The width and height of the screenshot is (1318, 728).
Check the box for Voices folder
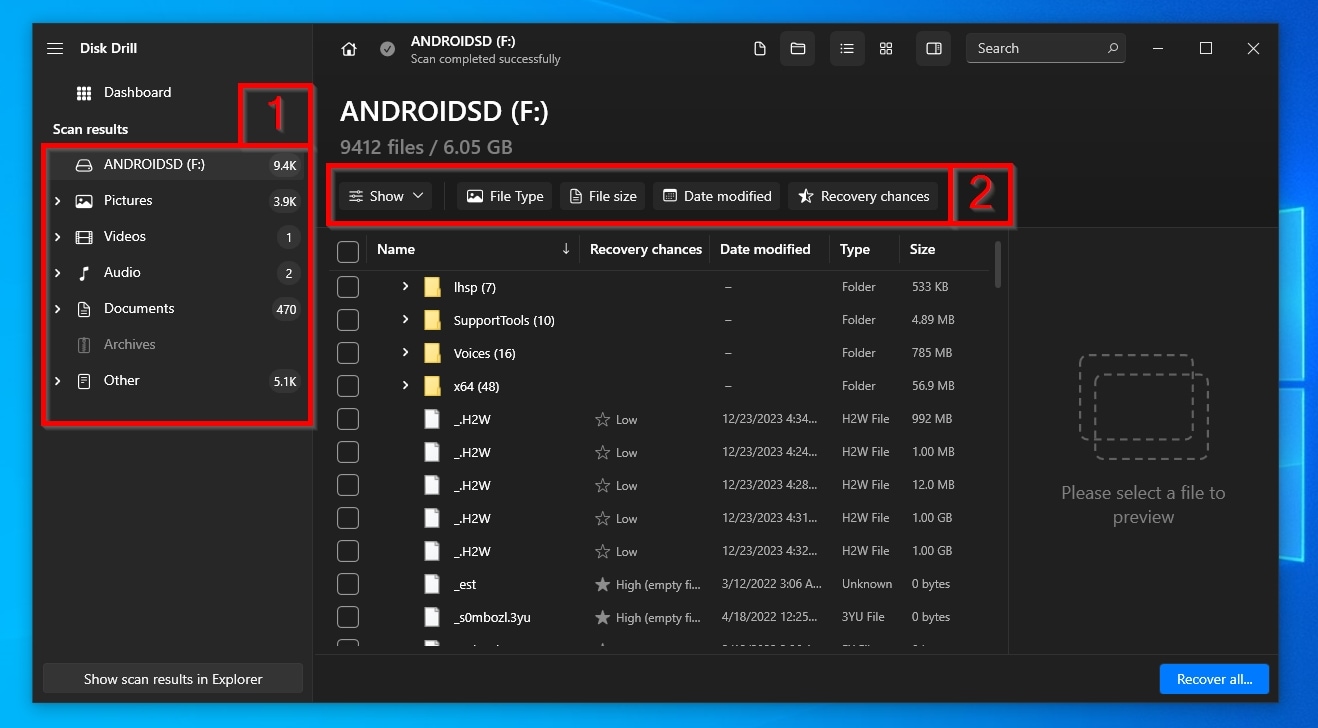(x=348, y=353)
